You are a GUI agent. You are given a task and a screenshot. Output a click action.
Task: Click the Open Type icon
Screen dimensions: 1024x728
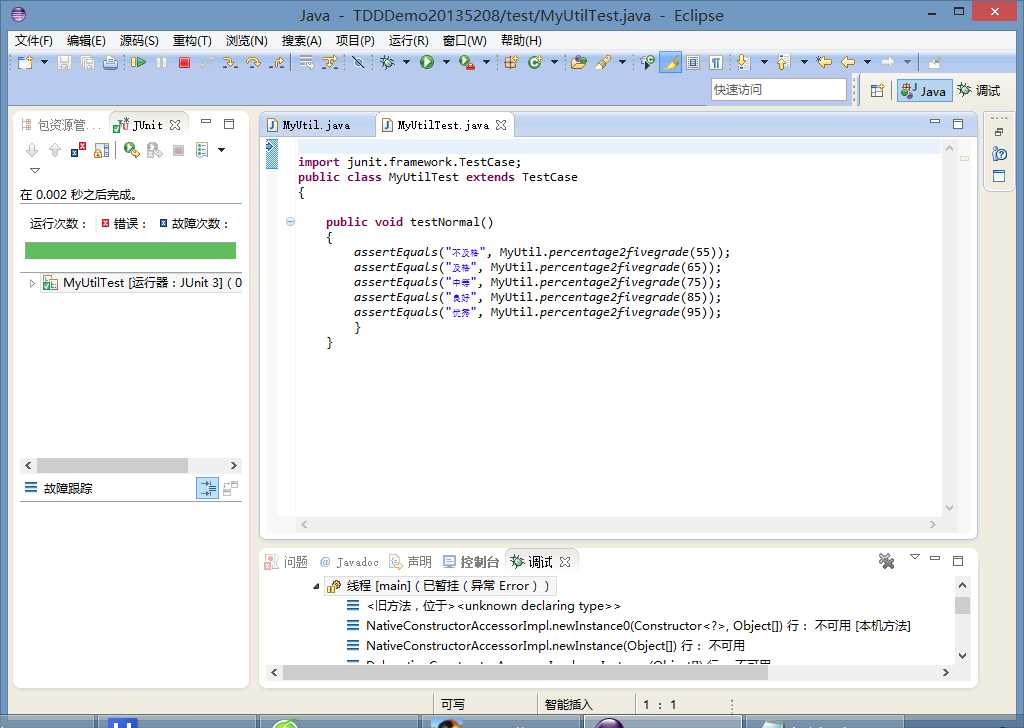click(578, 63)
